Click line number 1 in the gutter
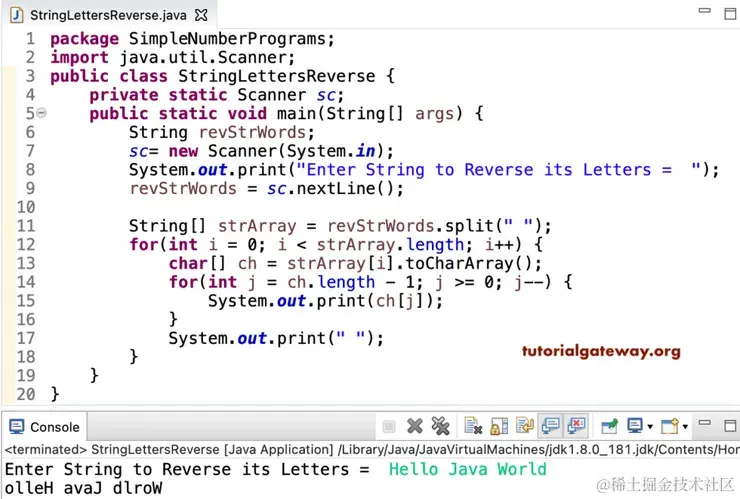Viewport: 740px width, 499px height. (x=30, y=38)
